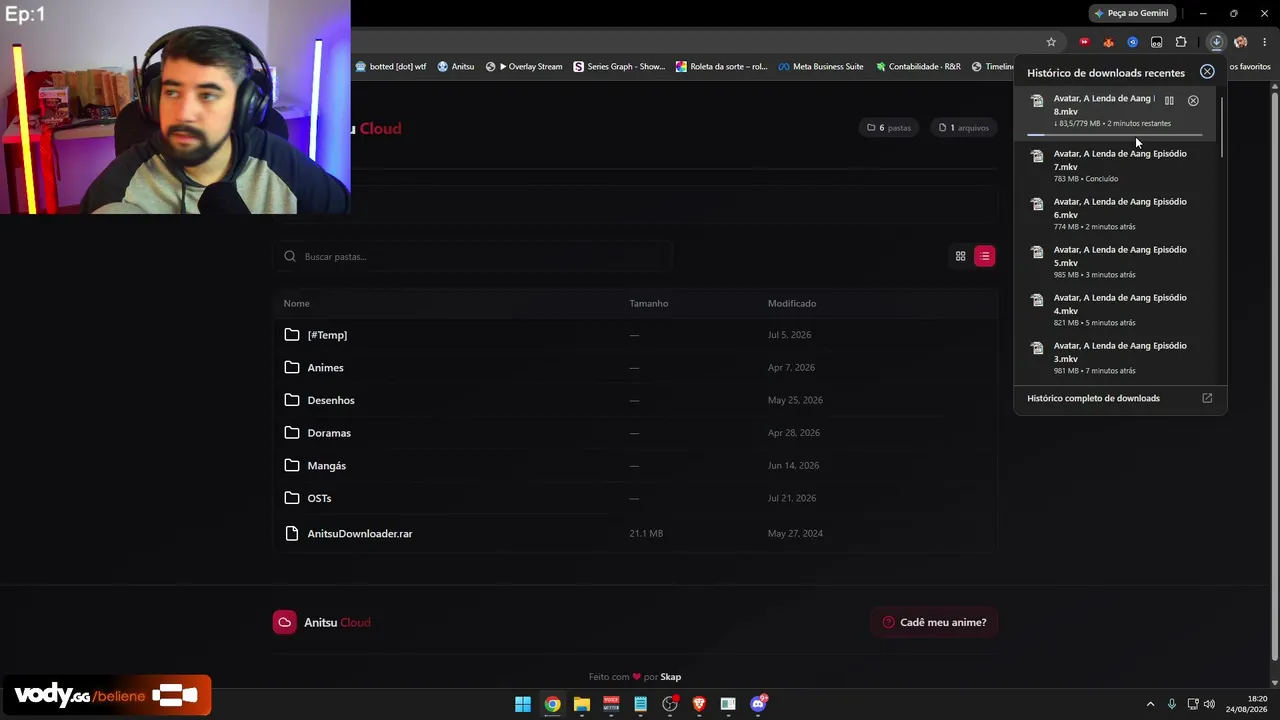Open the taskbar volume control
This screenshot has width=1280, height=720.
tap(1210, 704)
